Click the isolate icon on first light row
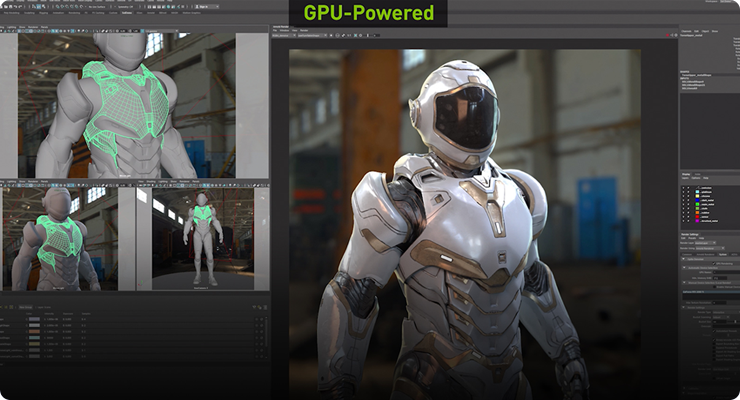 click(x=257, y=319)
